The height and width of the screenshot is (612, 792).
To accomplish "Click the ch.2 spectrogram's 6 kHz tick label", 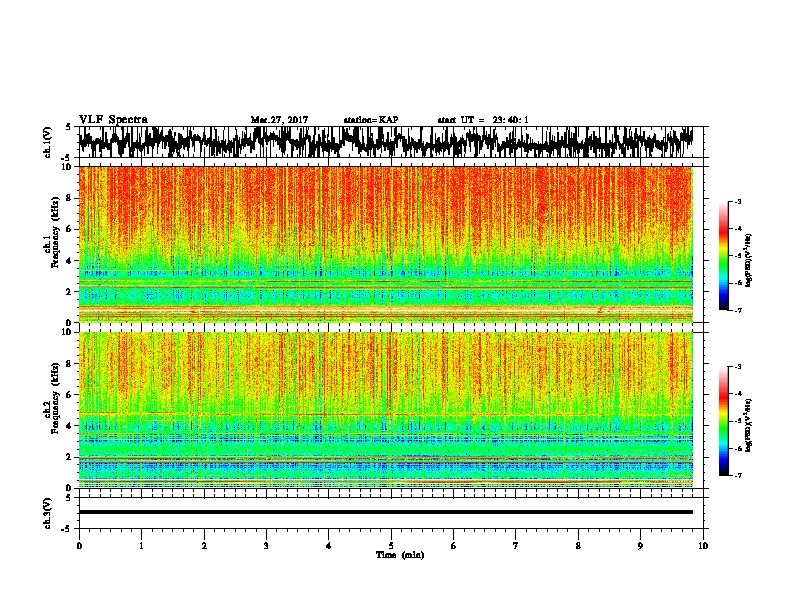I will pos(69,395).
